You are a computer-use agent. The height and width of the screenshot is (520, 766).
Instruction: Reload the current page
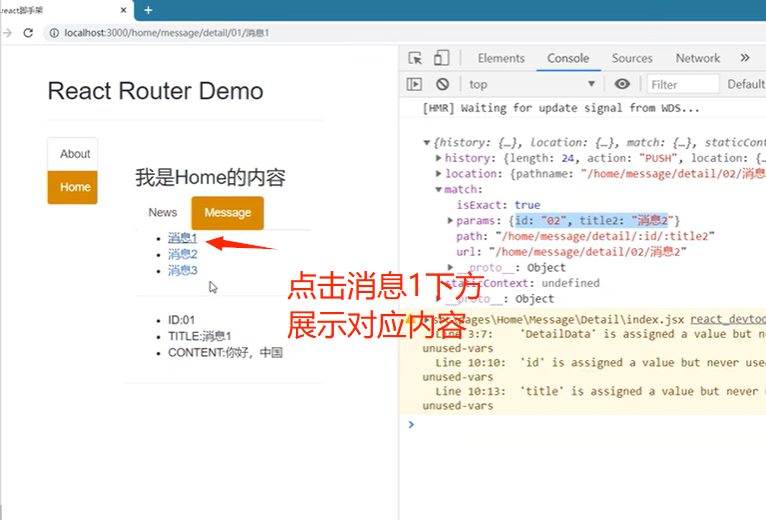point(28,33)
